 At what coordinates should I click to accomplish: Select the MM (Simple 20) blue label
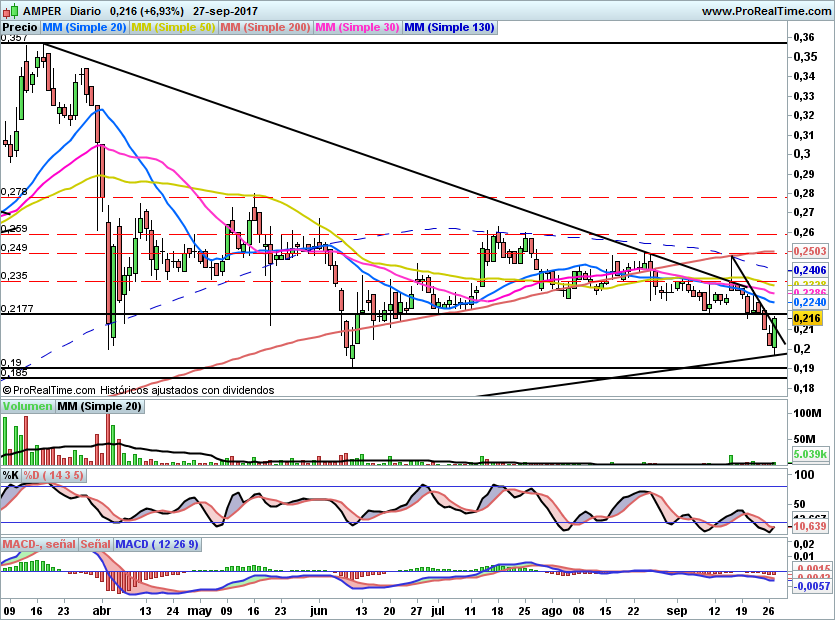tap(84, 27)
